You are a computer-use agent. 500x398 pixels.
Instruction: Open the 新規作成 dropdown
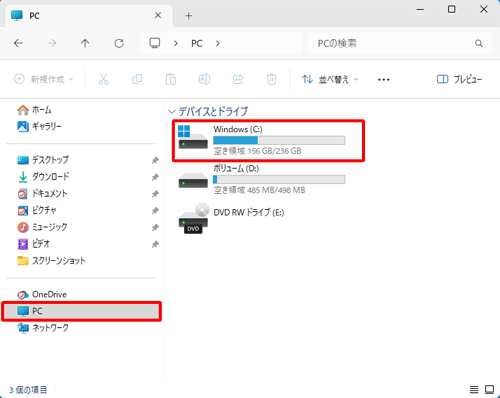44,79
